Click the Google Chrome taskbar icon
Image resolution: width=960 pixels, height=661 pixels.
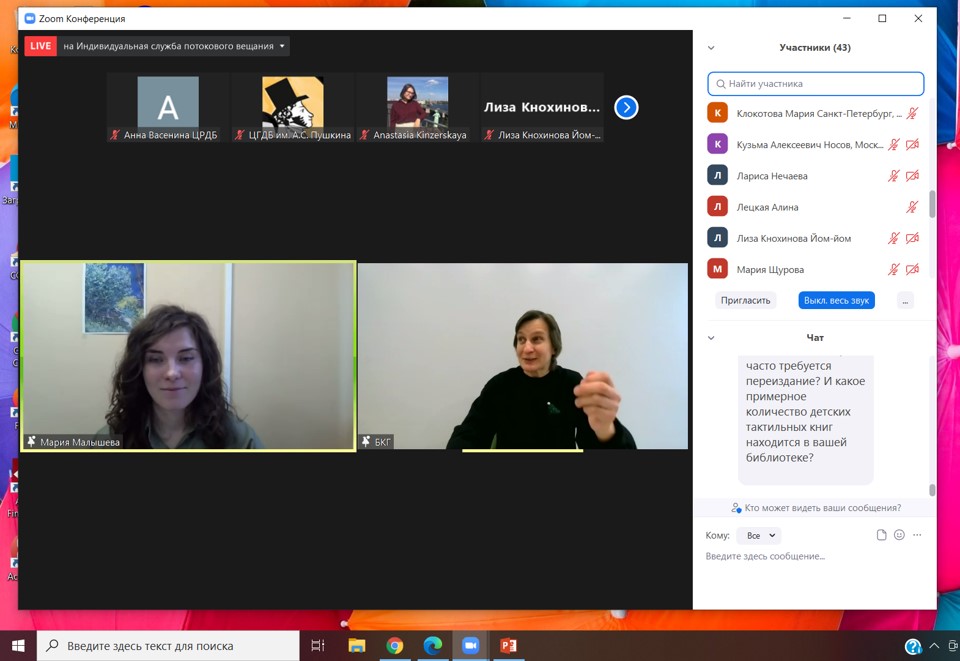point(395,645)
